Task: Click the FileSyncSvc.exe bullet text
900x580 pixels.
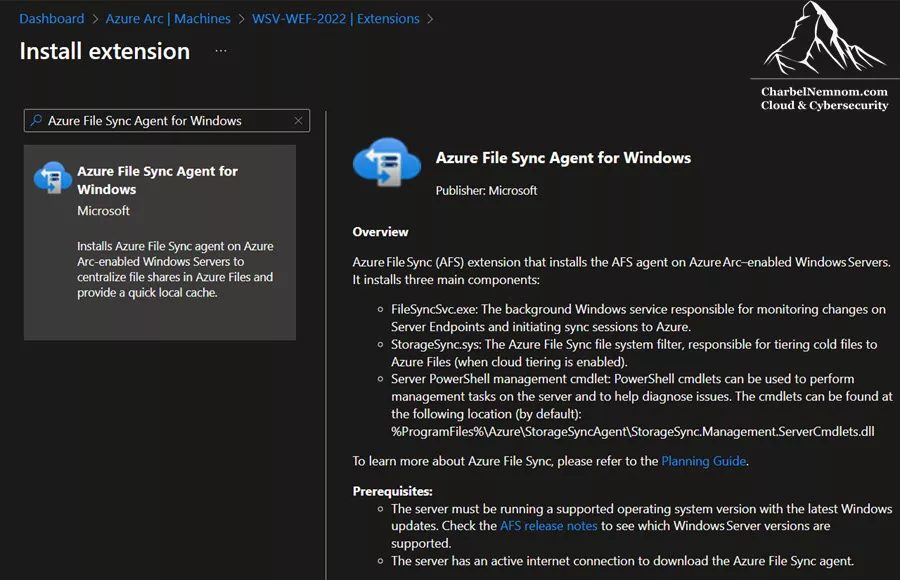Action: coord(638,318)
